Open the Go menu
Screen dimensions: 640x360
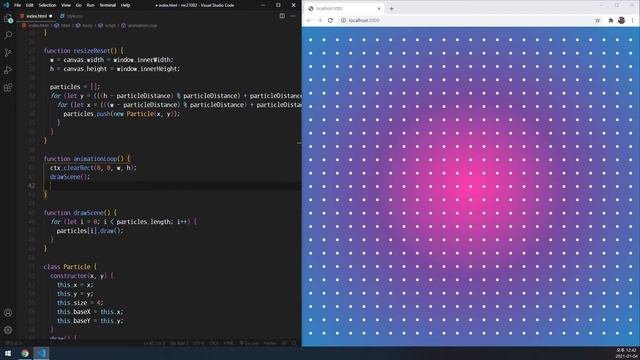tap(78, 5)
